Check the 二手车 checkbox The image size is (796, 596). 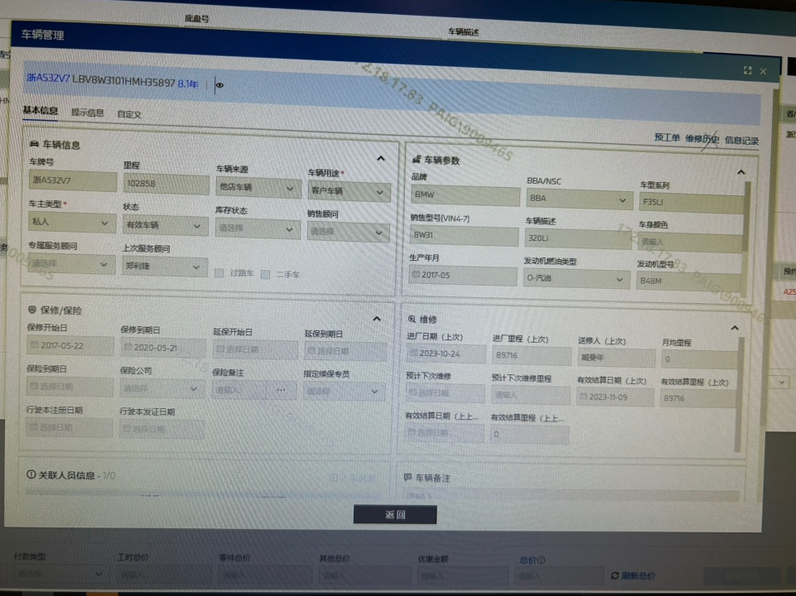point(265,275)
